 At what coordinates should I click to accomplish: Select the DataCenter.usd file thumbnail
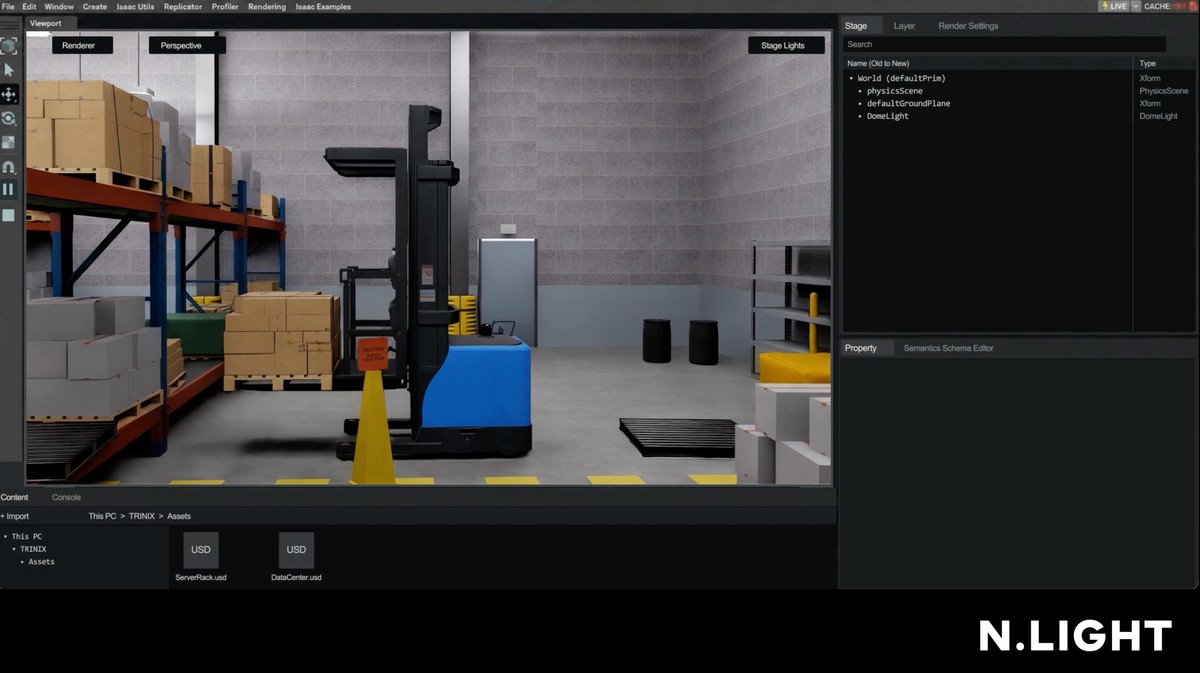coord(296,550)
